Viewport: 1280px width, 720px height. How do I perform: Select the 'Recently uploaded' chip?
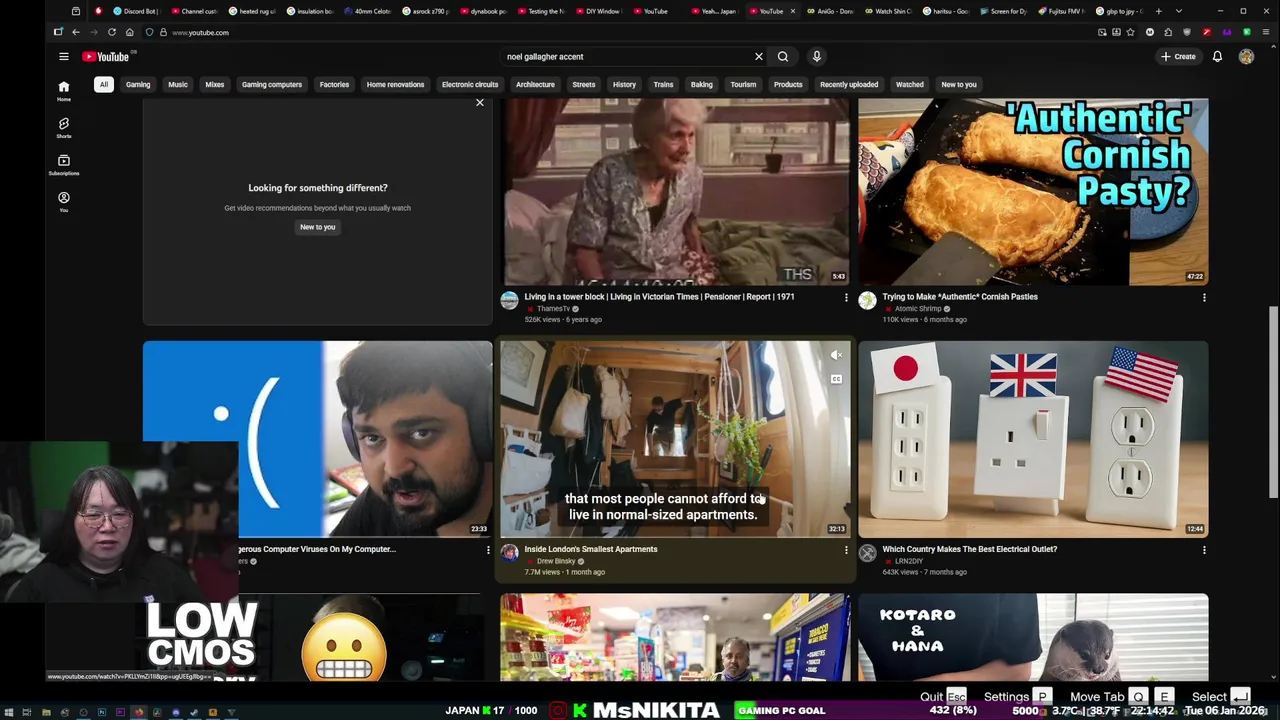(x=849, y=84)
